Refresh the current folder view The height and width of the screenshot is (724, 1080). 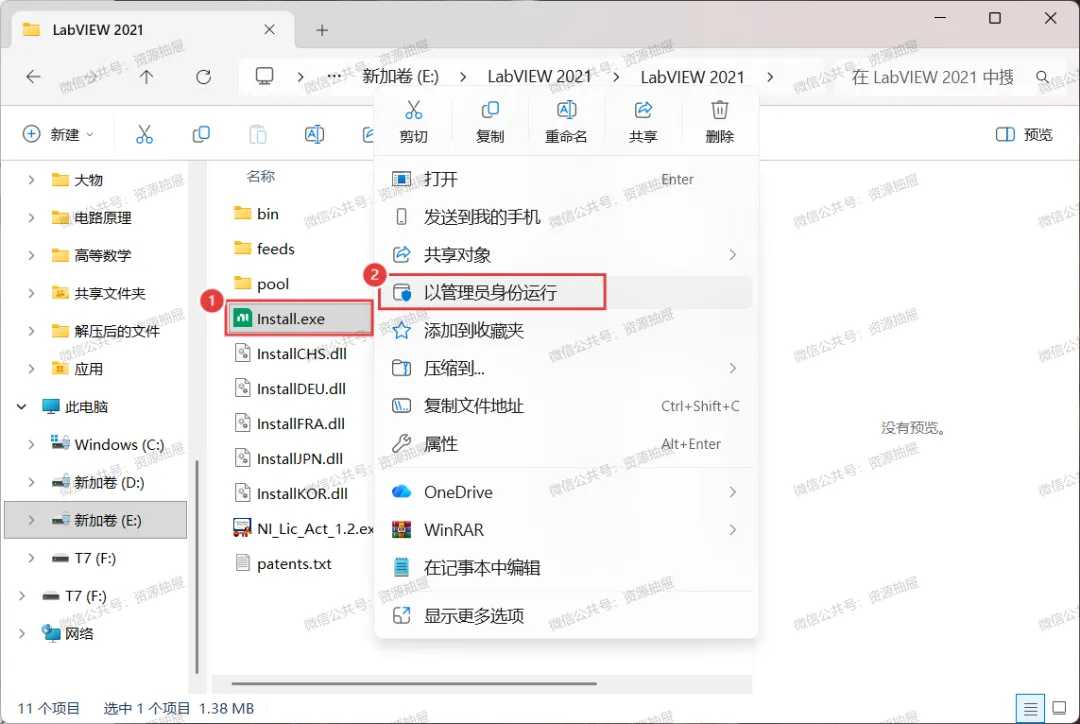[x=203, y=76]
